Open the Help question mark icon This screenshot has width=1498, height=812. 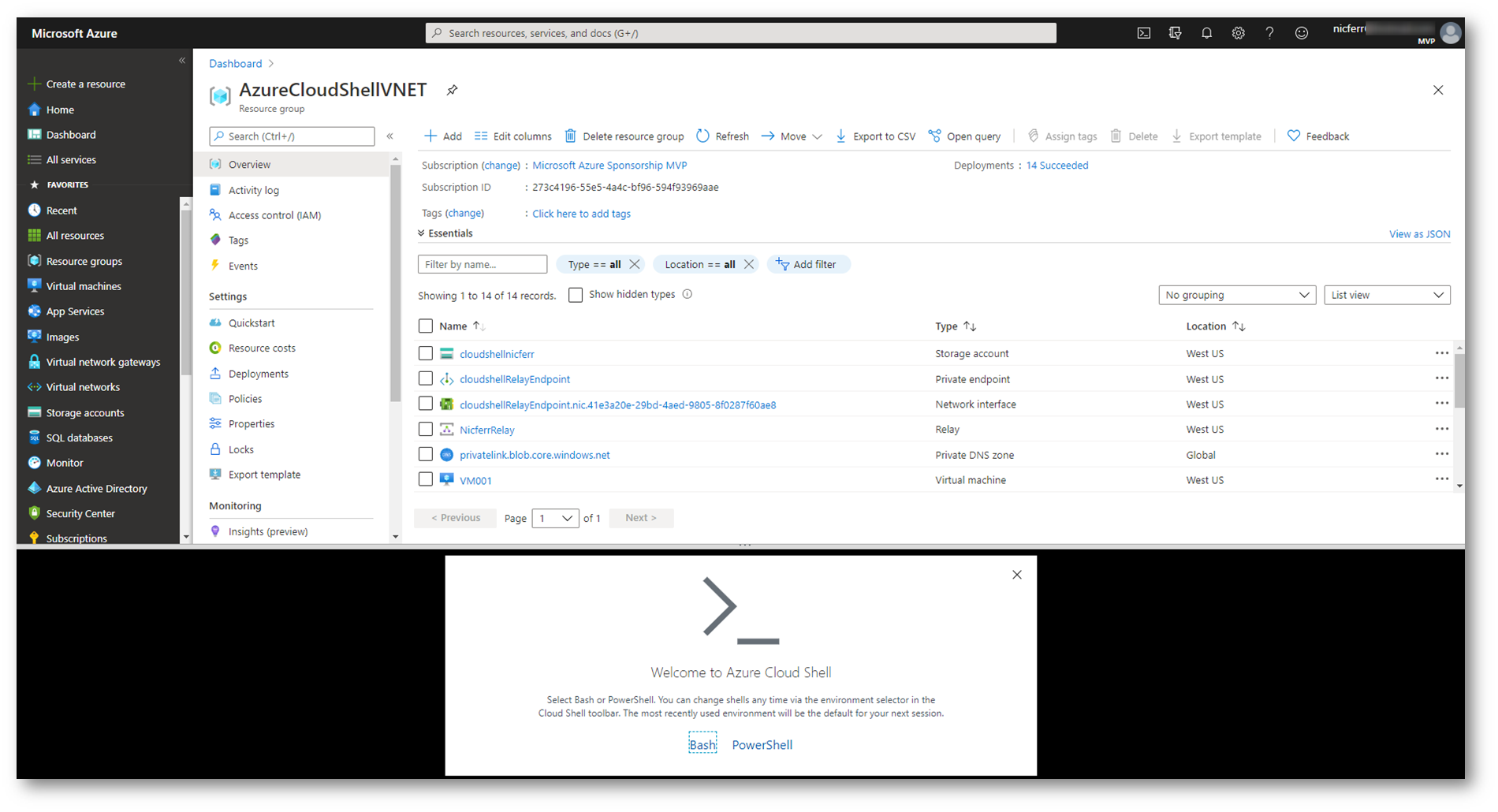tap(1269, 33)
